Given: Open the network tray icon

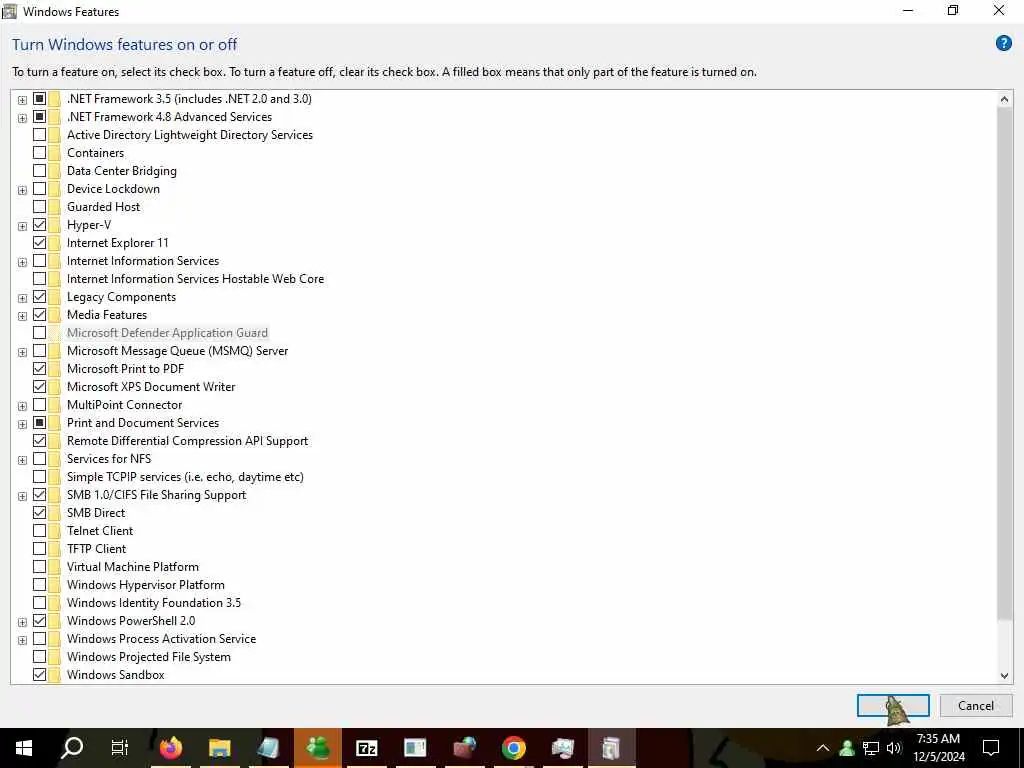Looking at the screenshot, I should [871, 748].
